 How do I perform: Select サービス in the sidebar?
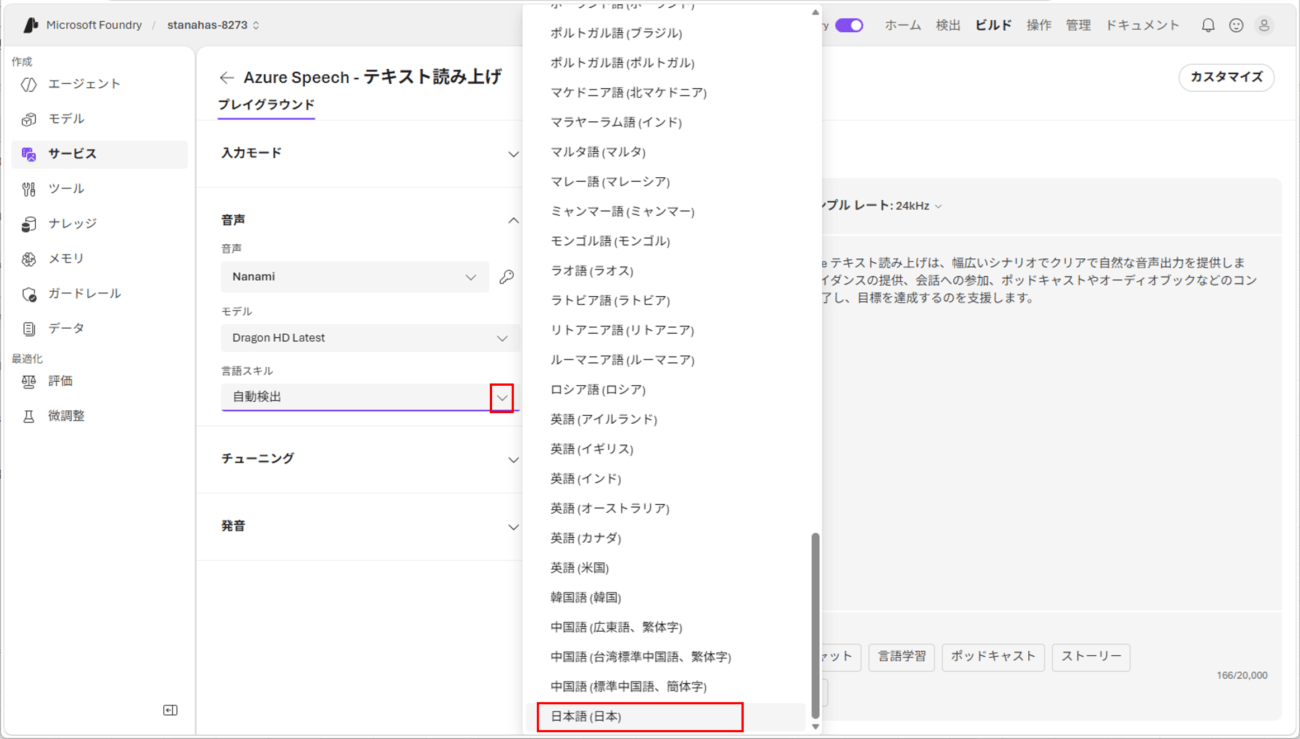100,154
